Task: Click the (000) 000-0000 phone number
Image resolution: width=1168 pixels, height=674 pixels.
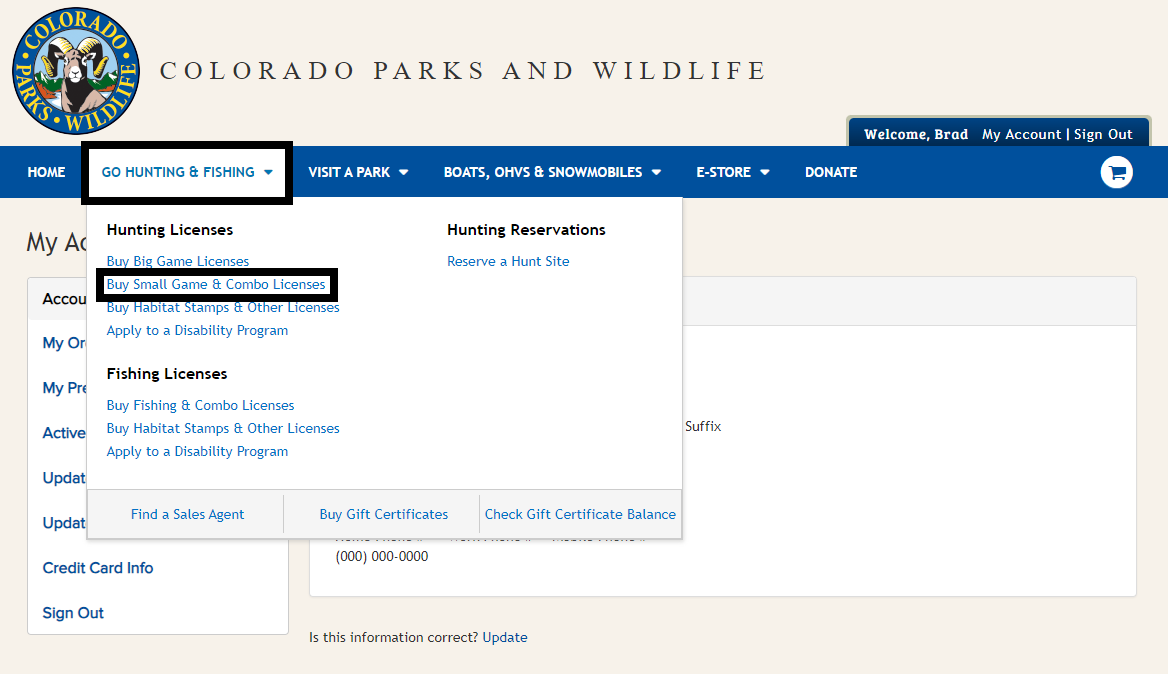Action: tap(381, 556)
